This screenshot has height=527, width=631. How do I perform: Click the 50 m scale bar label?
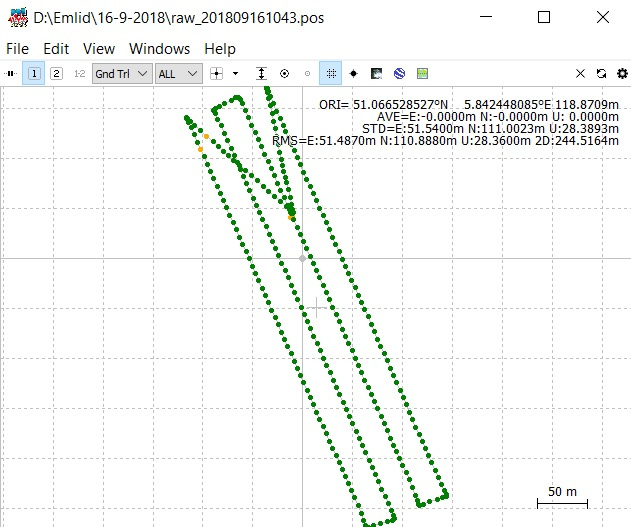(x=562, y=492)
